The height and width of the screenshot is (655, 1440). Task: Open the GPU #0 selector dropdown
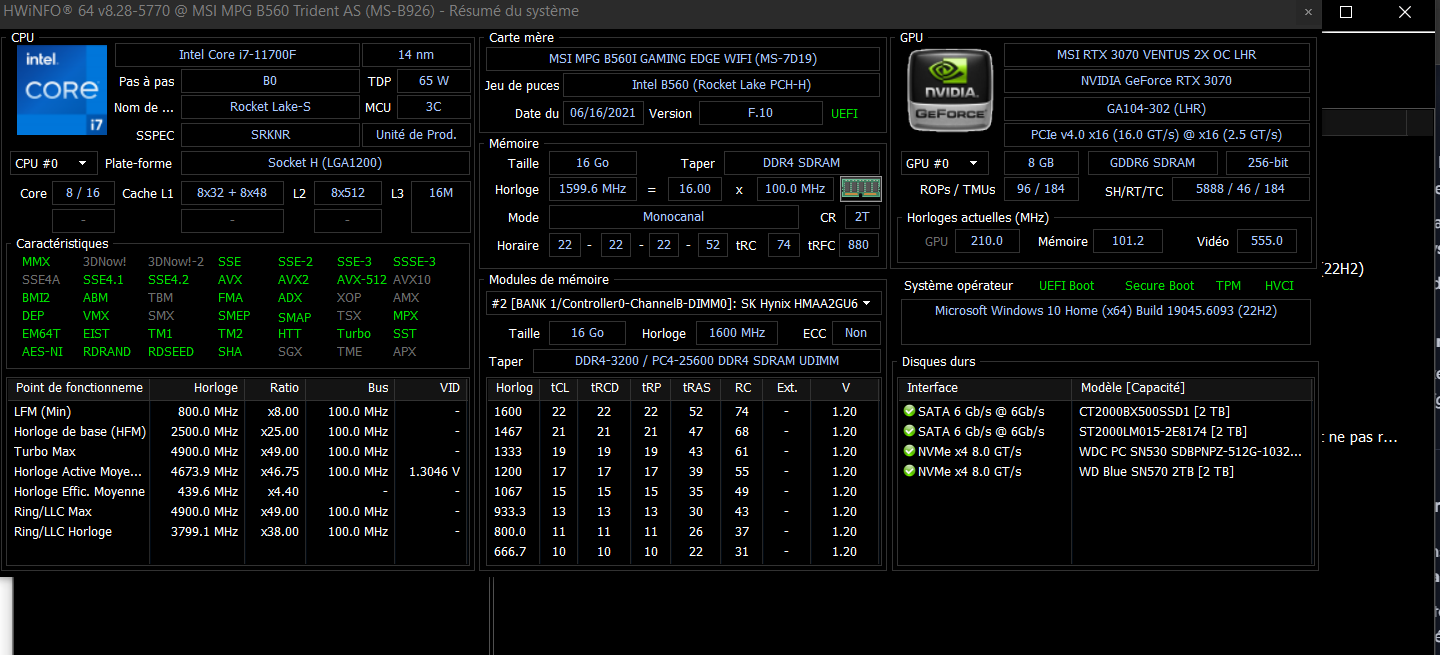click(945, 163)
